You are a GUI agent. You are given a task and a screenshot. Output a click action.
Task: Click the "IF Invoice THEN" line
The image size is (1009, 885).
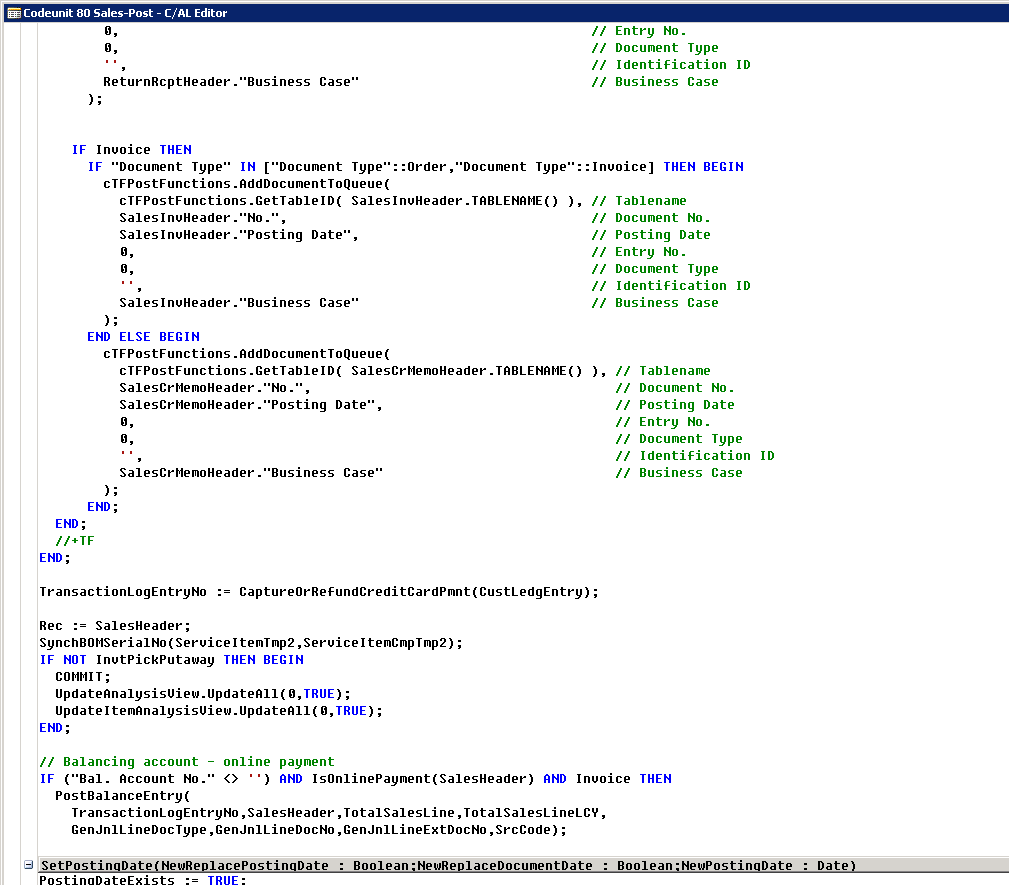click(131, 150)
